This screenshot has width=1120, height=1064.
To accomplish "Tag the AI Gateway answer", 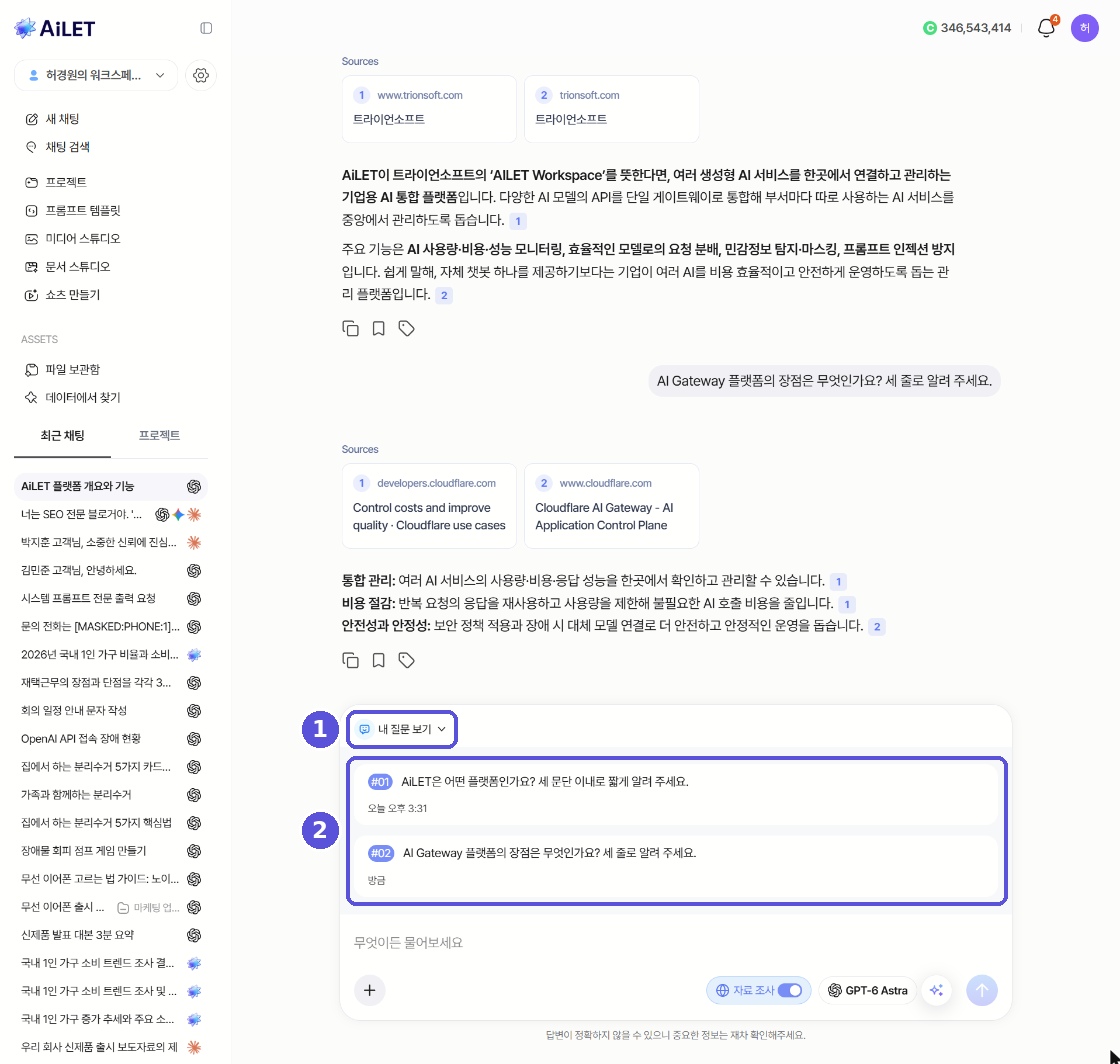I will click(x=406, y=660).
